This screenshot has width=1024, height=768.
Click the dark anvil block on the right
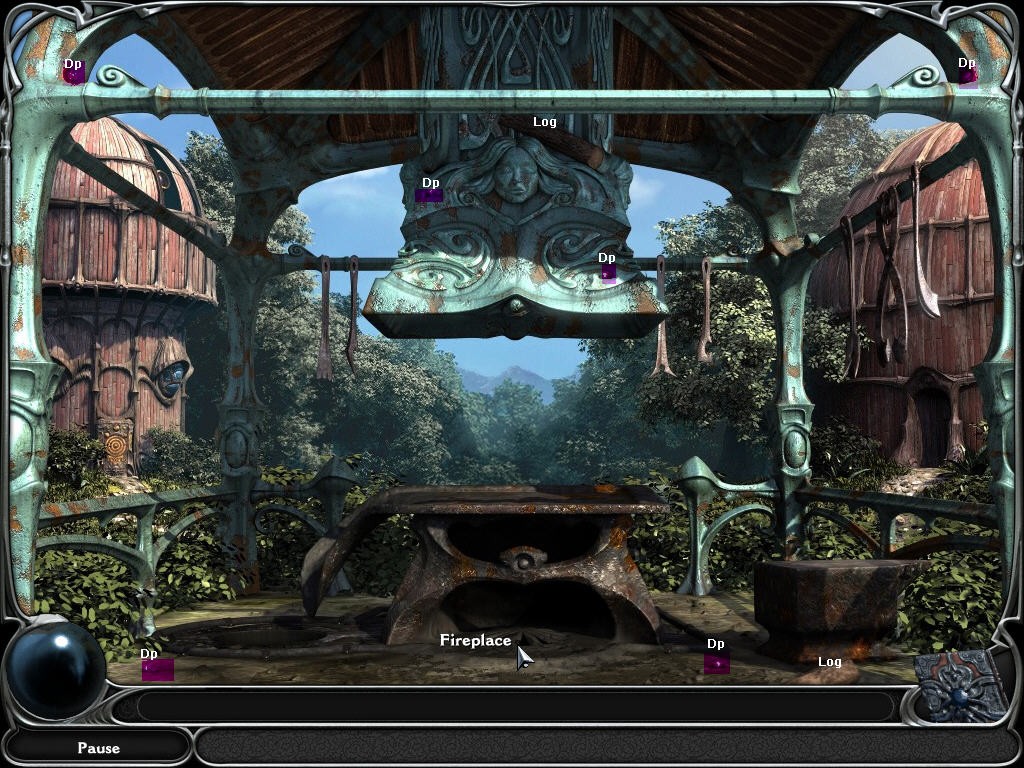830,600
